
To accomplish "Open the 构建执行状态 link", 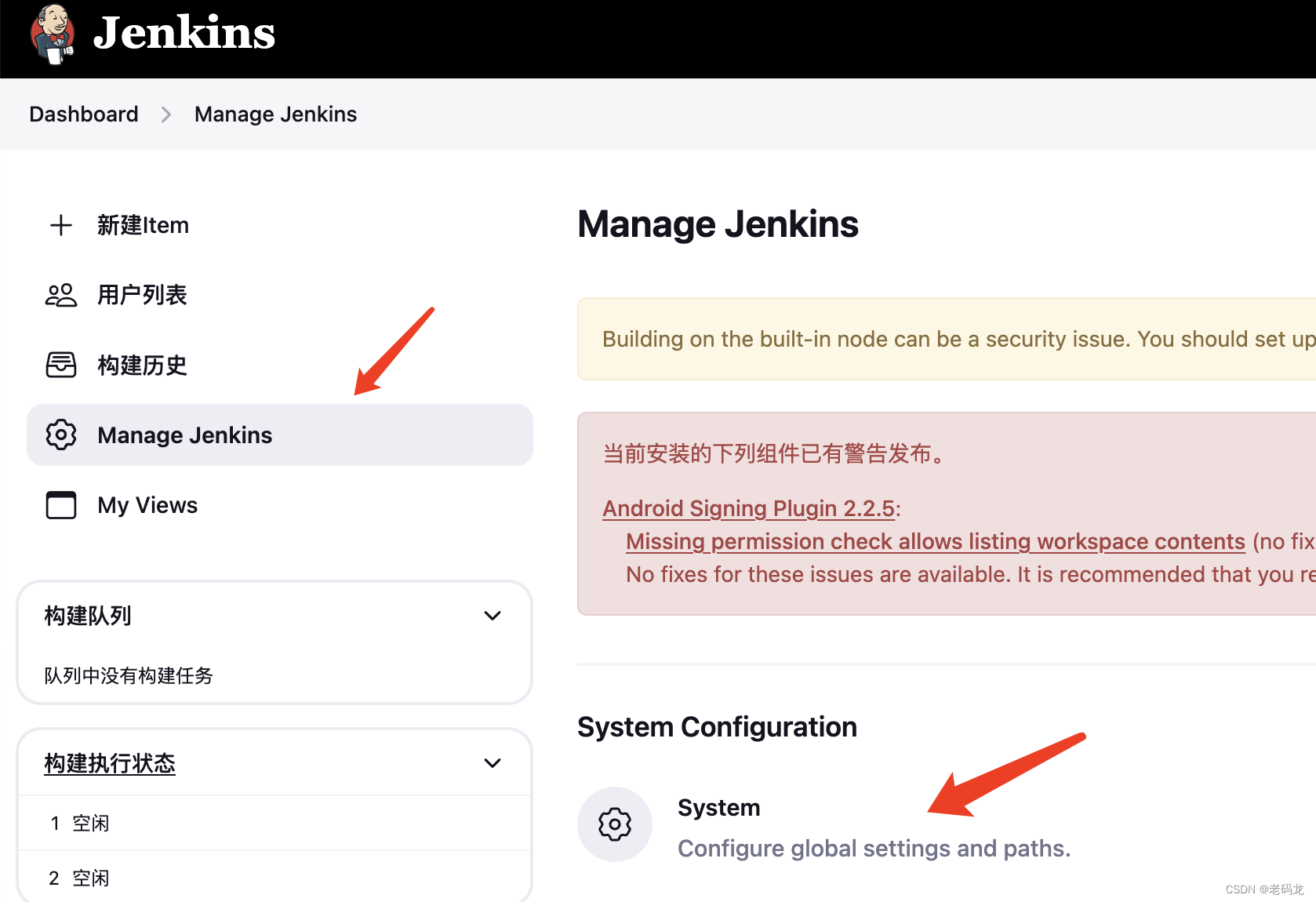I will tap(110, 763).
